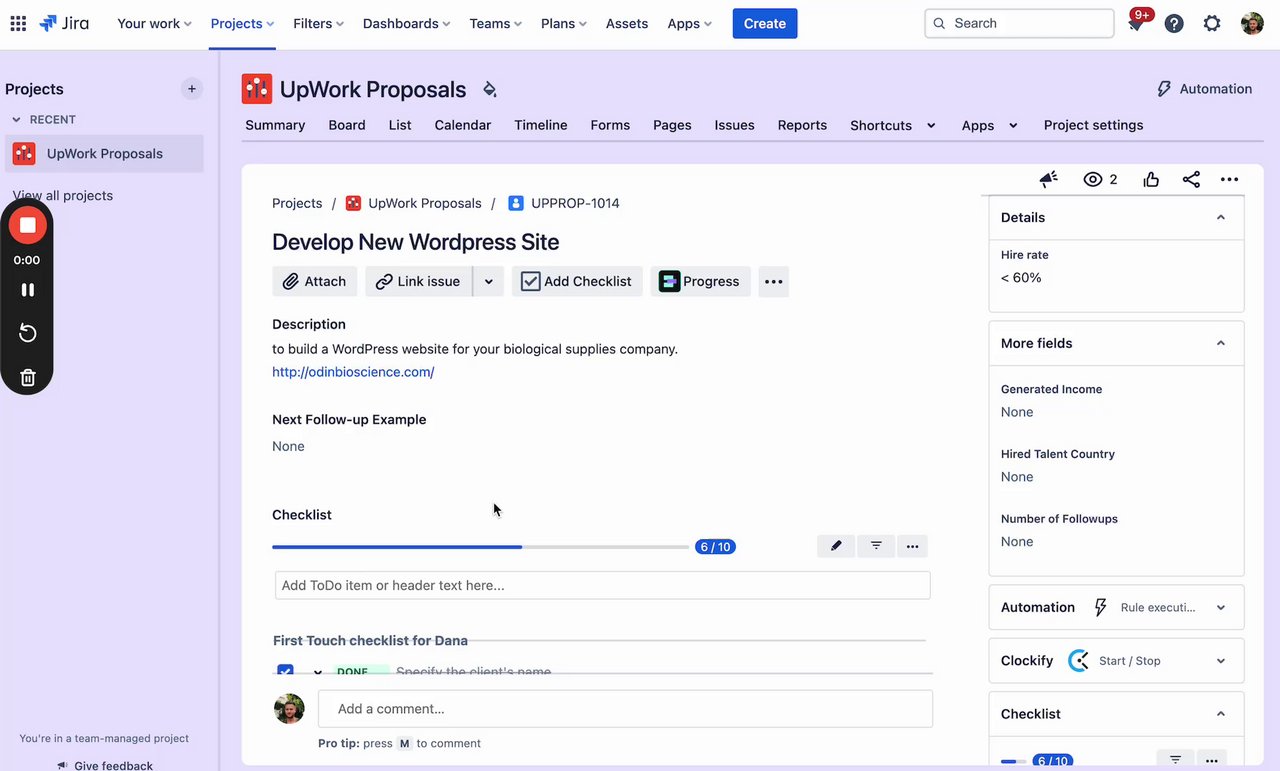Viewport: 1280px width, 771px height.
Task: Delete the recording with trash icon
Action: (x=28, y=377)
